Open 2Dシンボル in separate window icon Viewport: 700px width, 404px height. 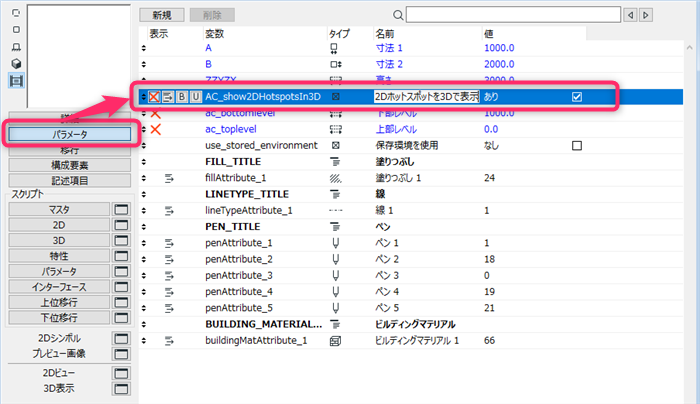121,338
